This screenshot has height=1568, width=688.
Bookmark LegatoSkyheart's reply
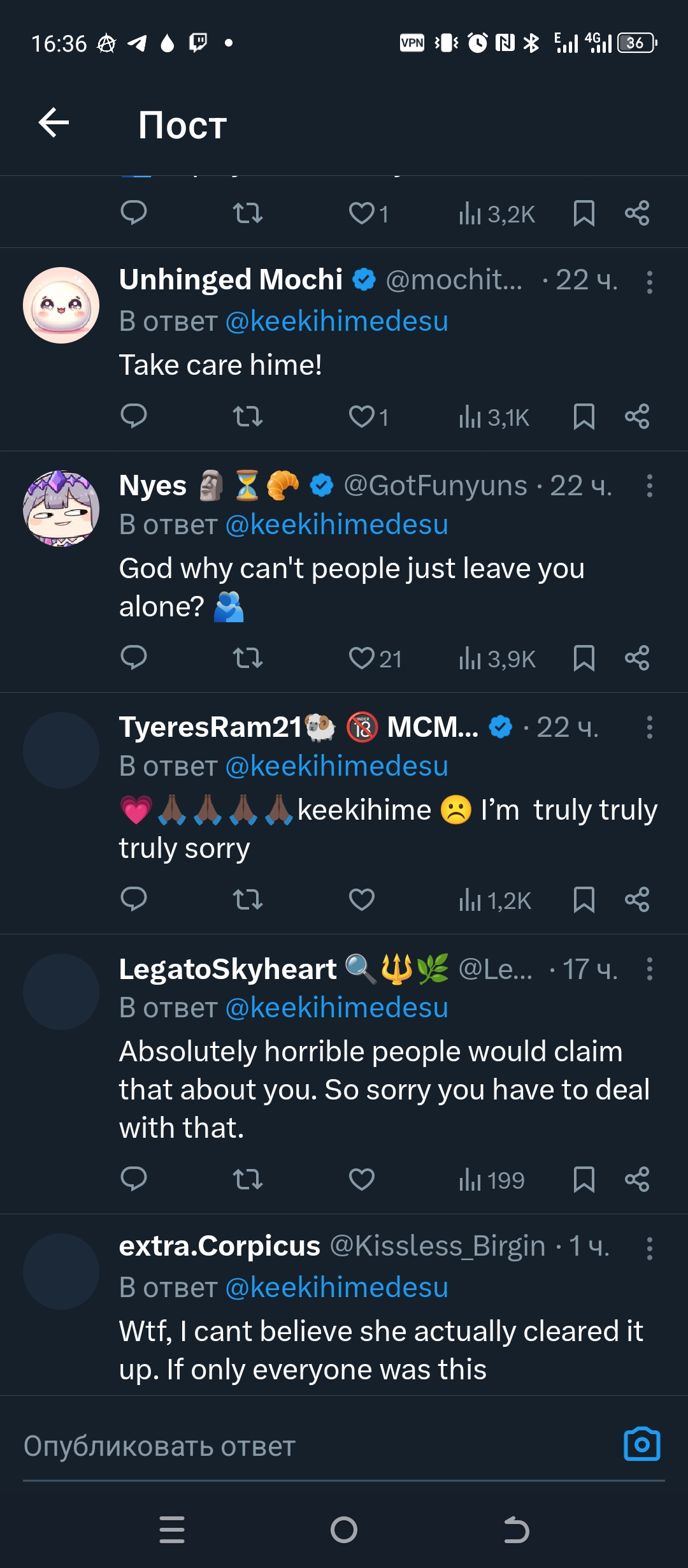pyautogui.click(x=584, y=1179)
